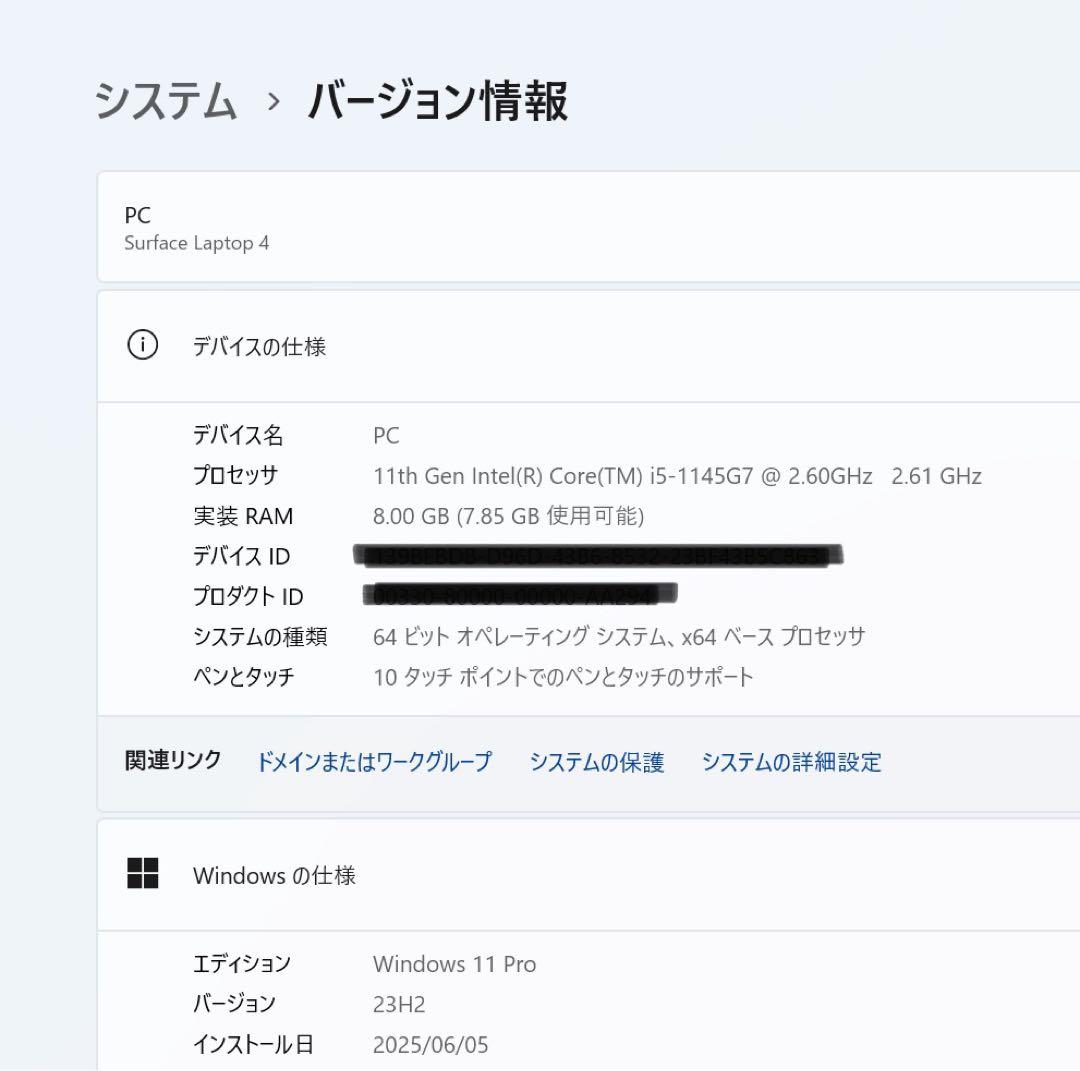1080x1071 pixels.
Task: Open システムの詳細設定 link
Action: 793,762
